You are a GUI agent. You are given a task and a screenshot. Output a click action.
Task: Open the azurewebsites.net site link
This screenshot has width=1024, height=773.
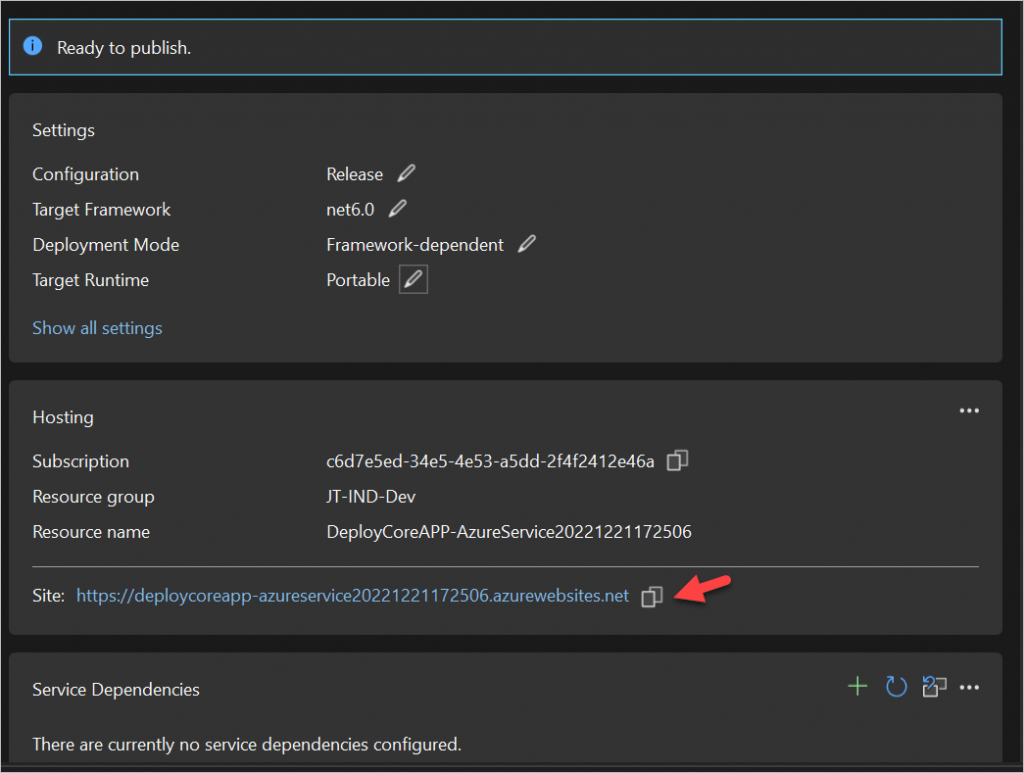(x=353, y=596)
